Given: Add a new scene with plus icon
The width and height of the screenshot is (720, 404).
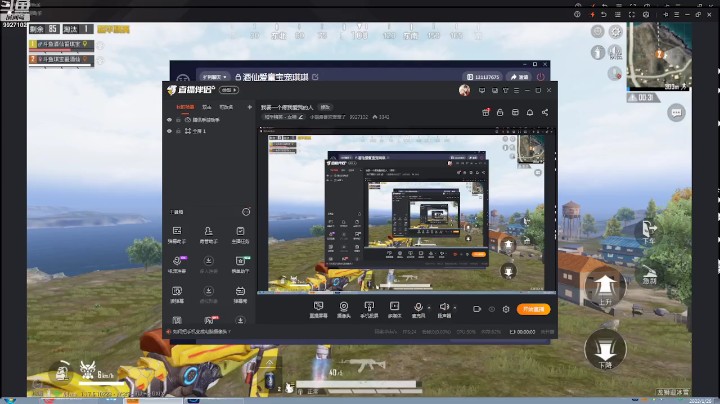Looking at the screenshot, I should tap(249, 107).
